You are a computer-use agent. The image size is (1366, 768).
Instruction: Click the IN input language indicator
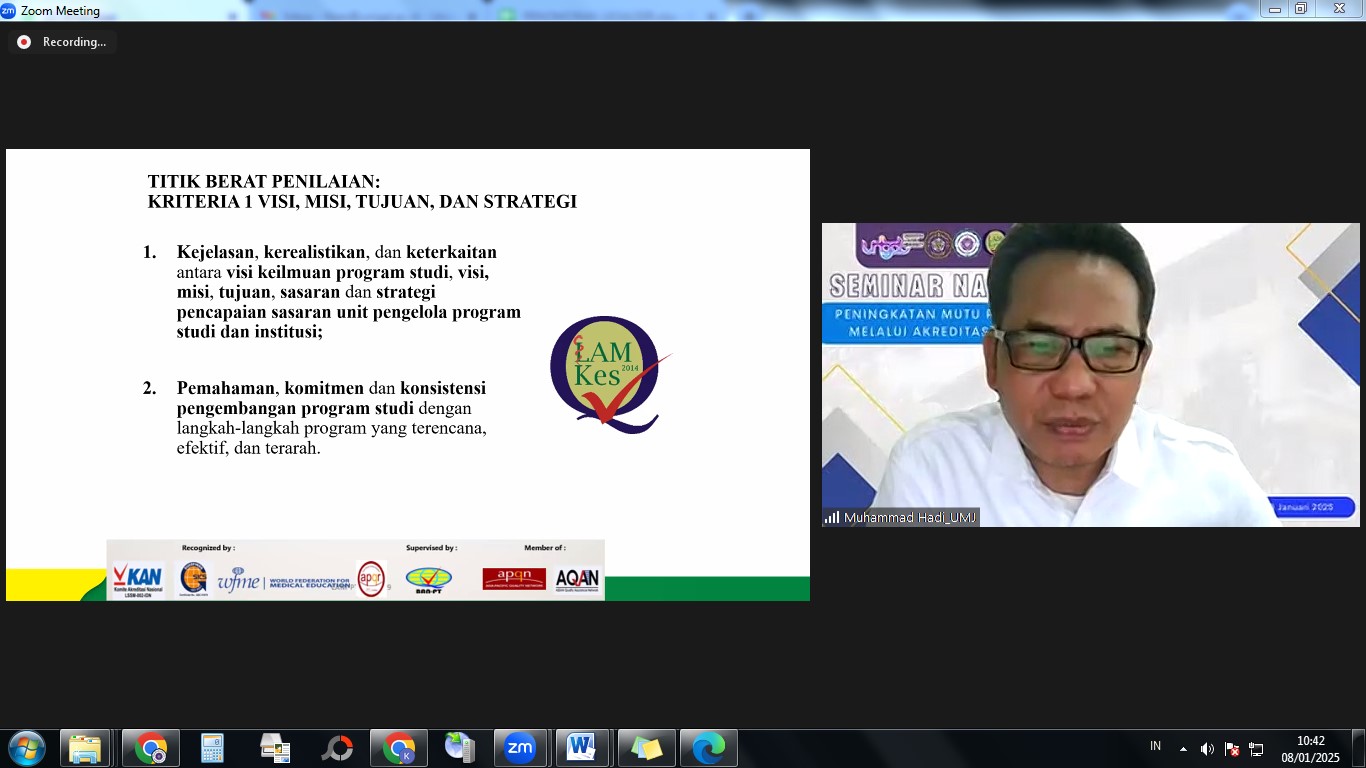[x=1155, y=746]
